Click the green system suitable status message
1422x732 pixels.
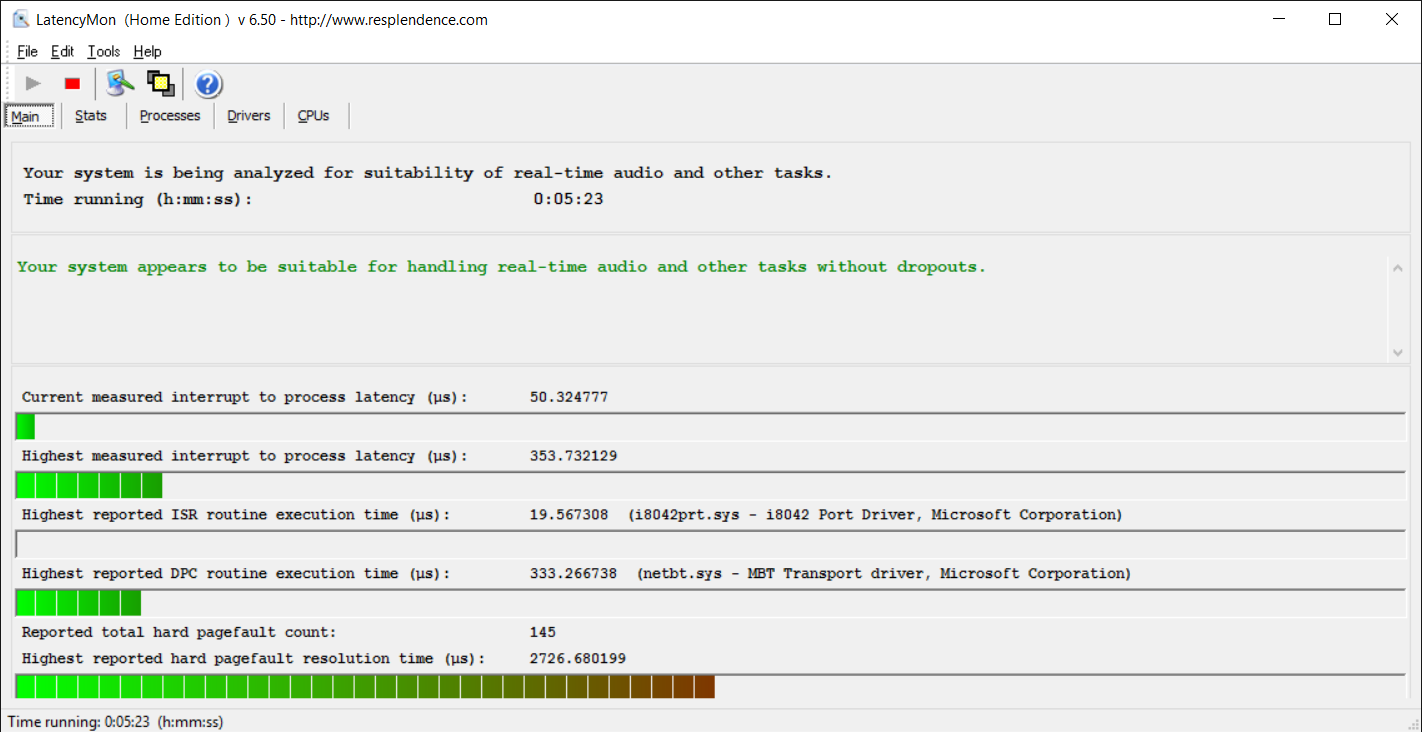(501, 267)
